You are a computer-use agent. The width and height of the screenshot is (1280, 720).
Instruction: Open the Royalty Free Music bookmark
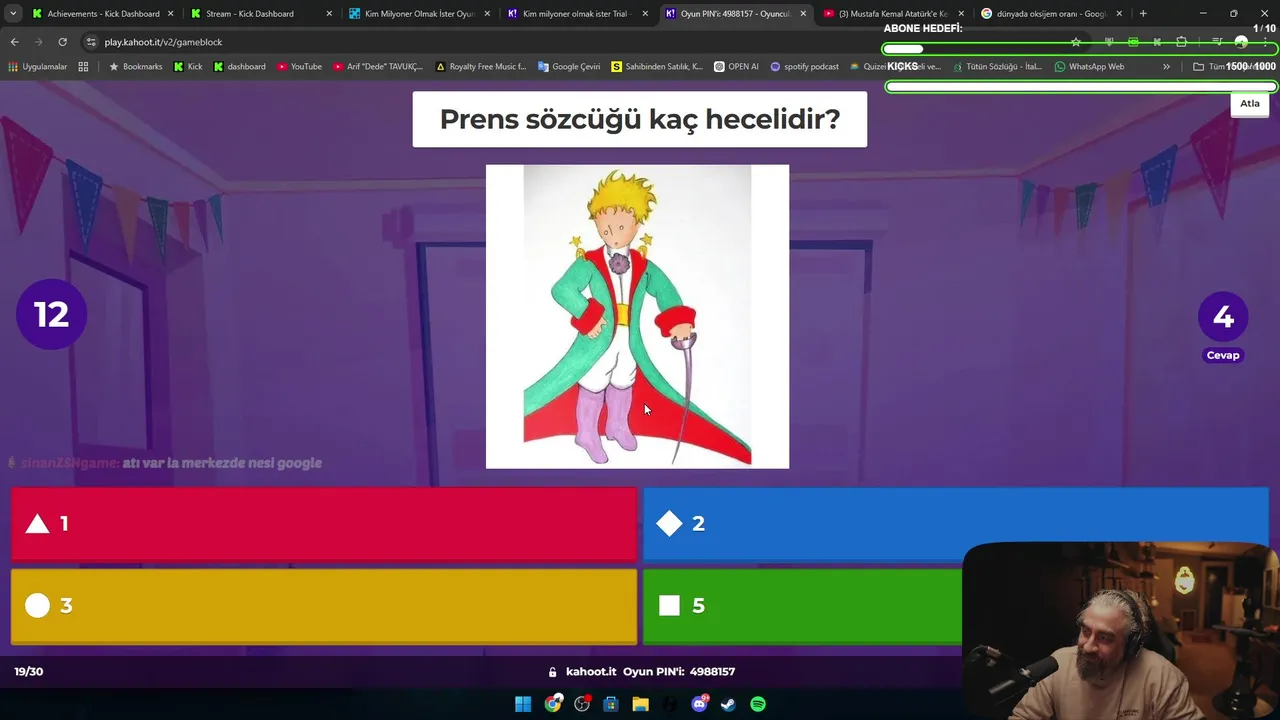pos(480,67)
